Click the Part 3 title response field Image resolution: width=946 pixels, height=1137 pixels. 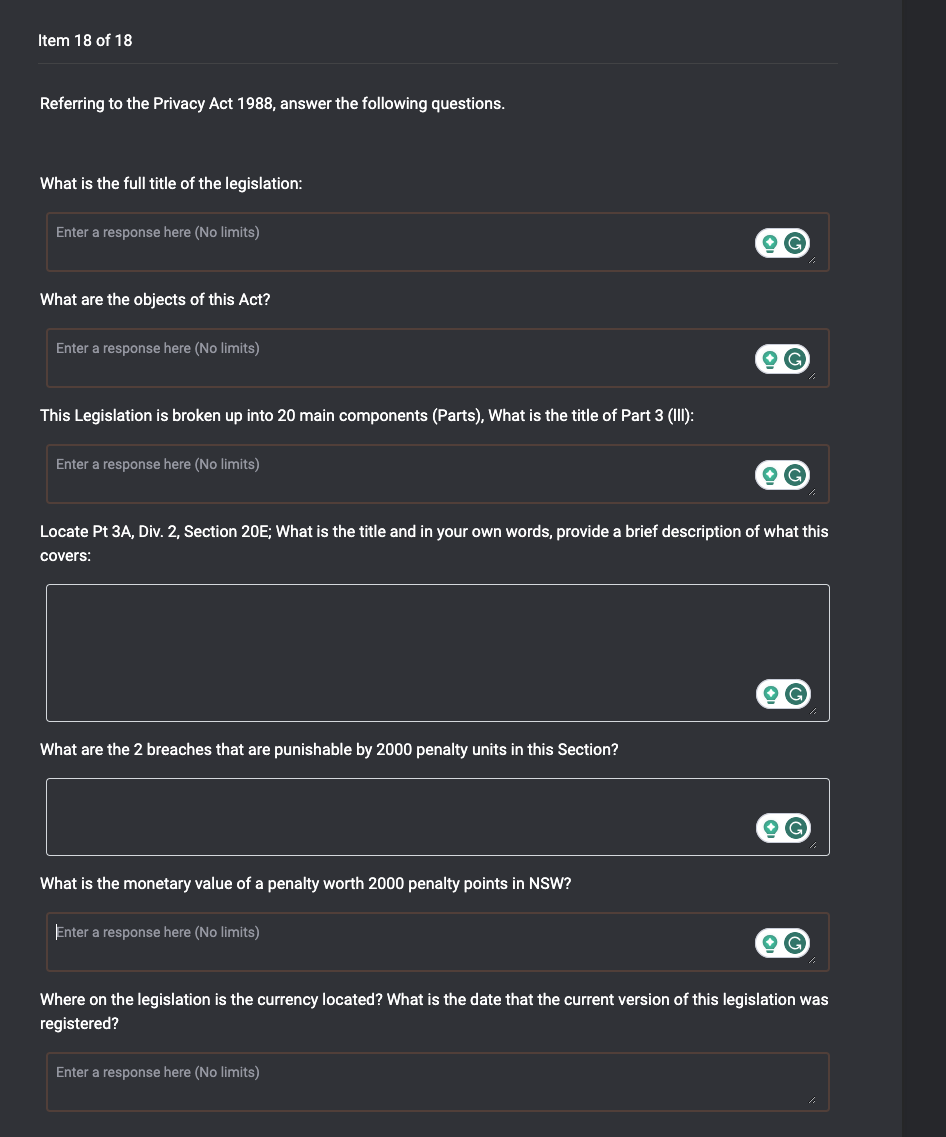[x=400, y=472]
